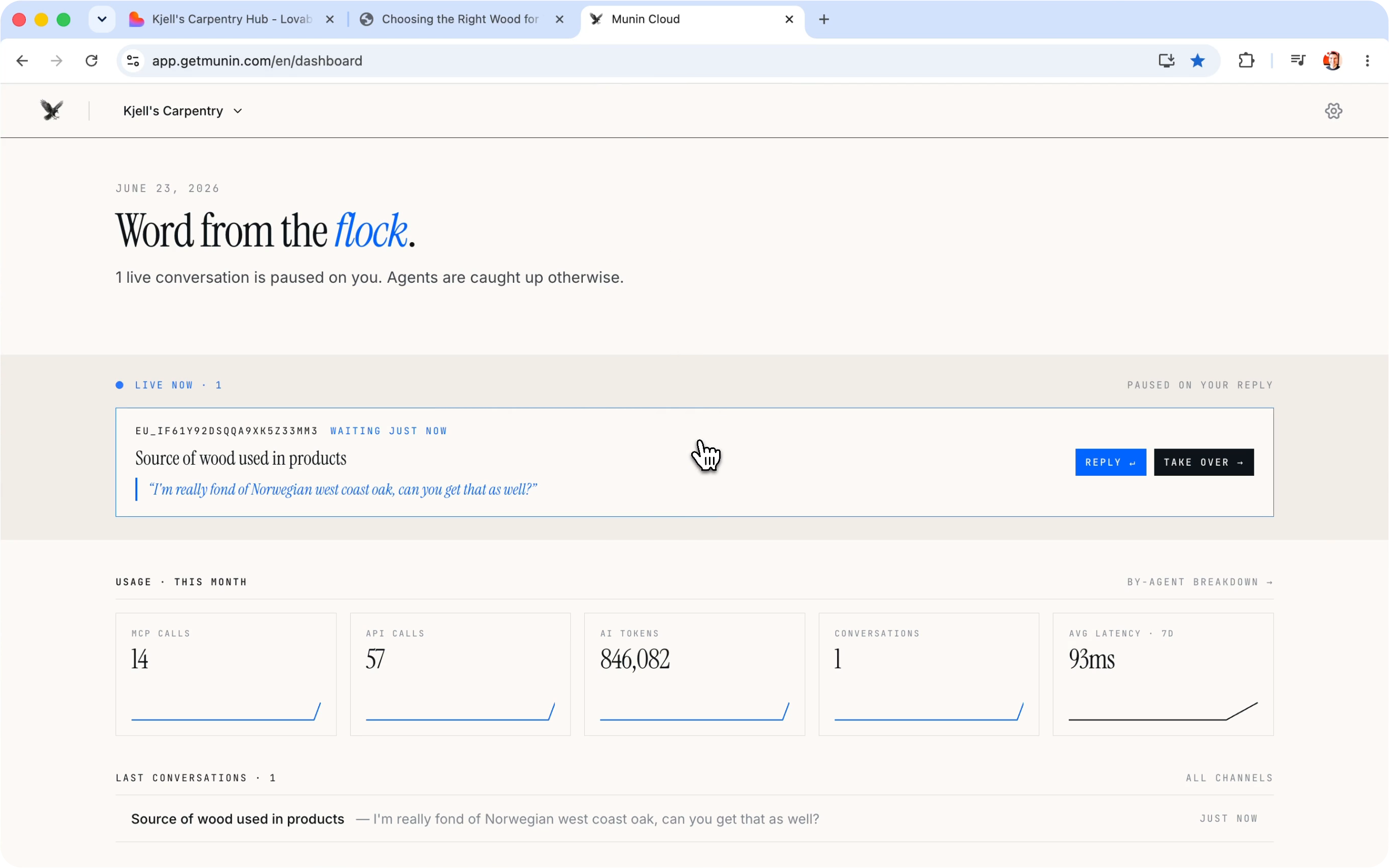
Task: Select the Munin Cloud tab
Action: [x=692, y=20]
